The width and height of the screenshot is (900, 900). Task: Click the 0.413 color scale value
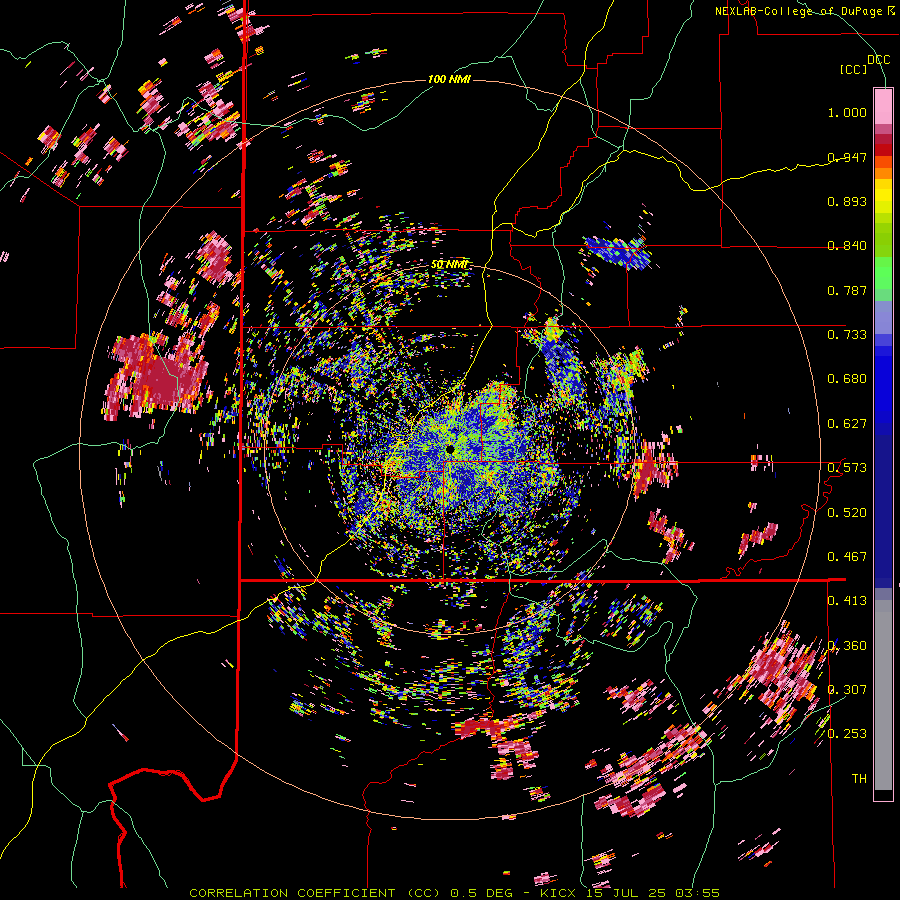[x=847, y=601]
